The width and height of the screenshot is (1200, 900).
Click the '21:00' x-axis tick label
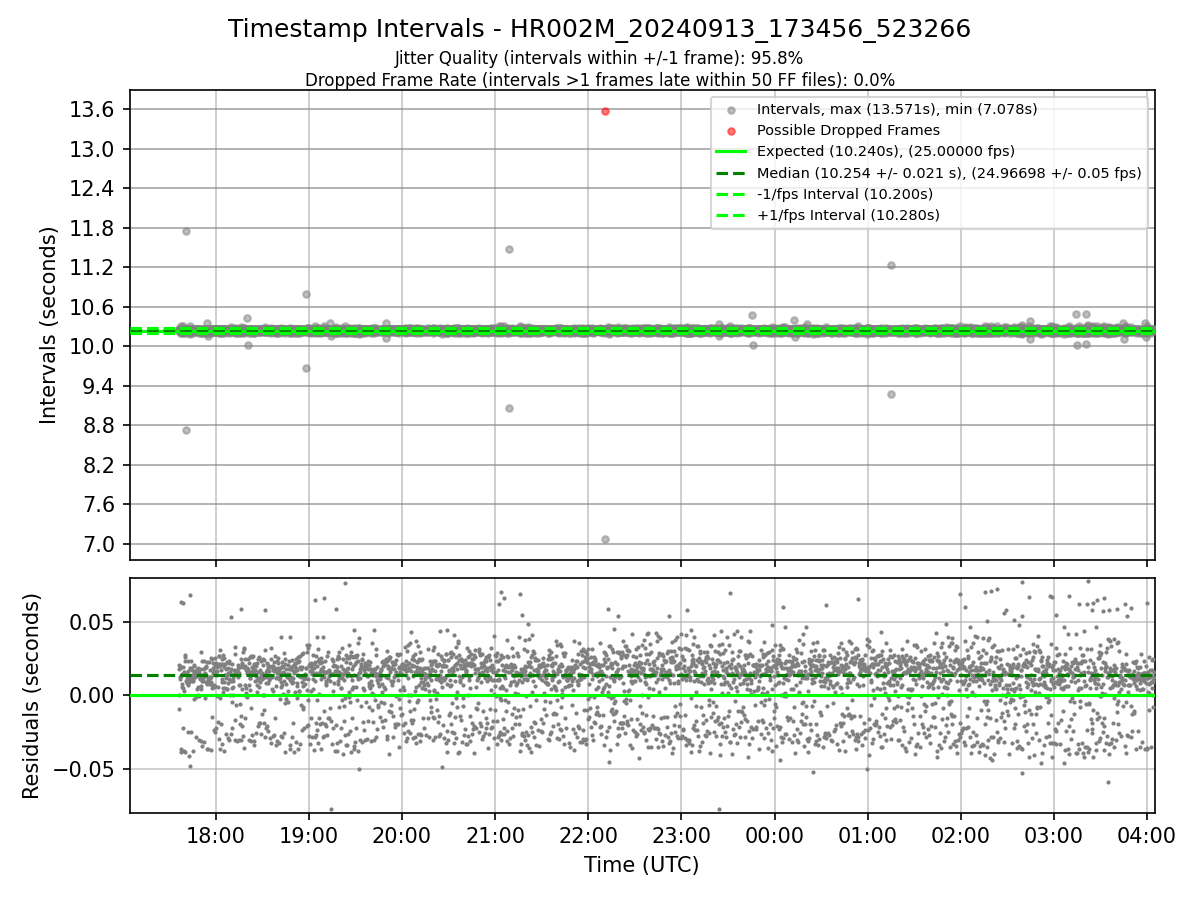pos(495,835)
